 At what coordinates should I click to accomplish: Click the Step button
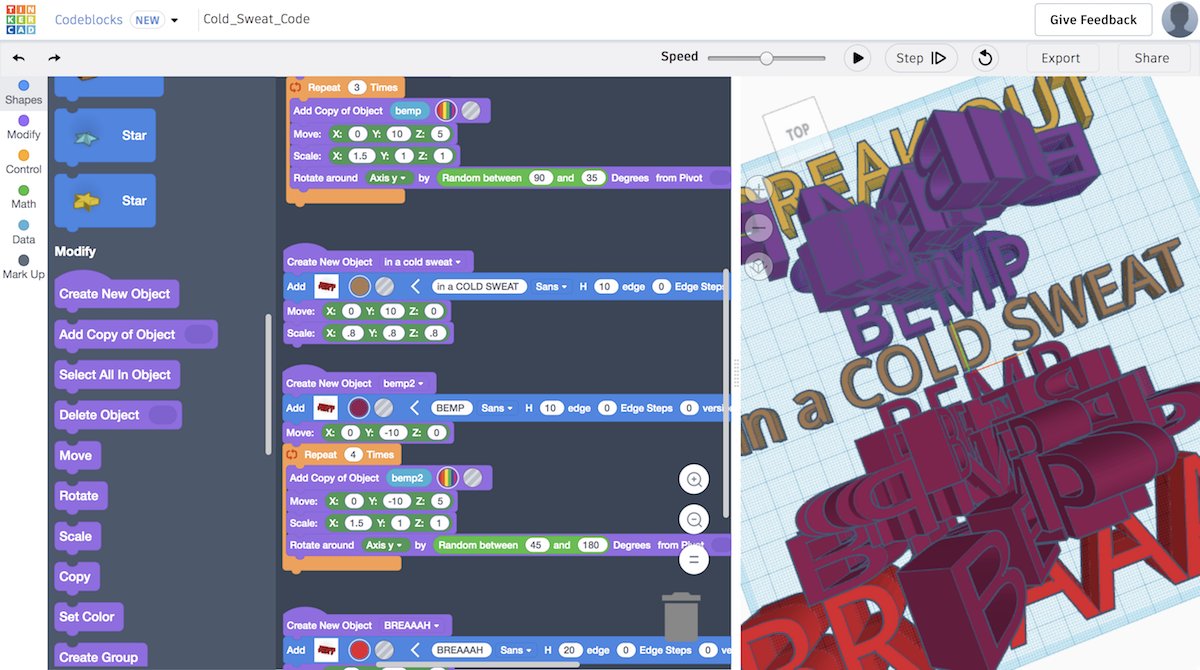point(921,58)
